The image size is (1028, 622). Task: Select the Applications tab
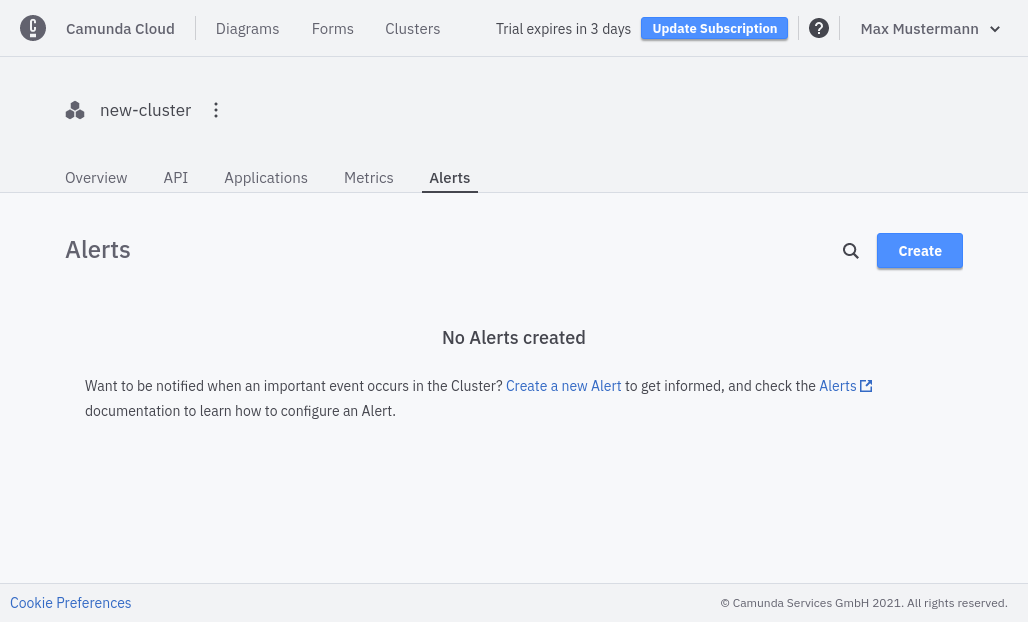266,178
